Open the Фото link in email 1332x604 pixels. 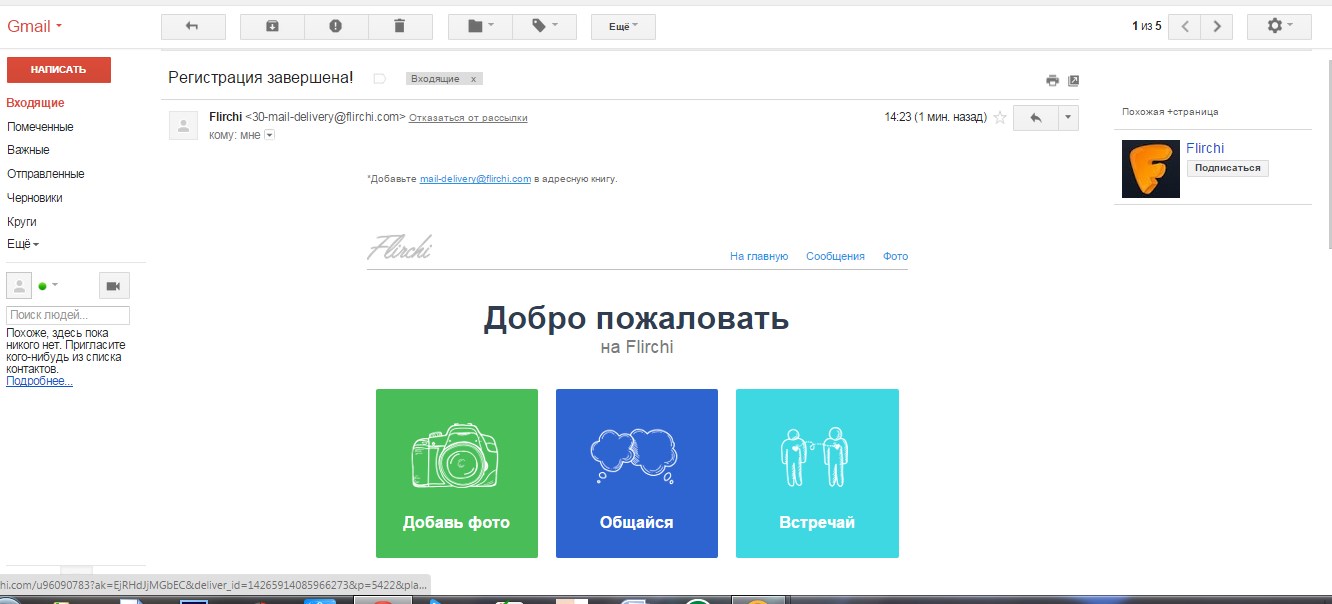895,256
